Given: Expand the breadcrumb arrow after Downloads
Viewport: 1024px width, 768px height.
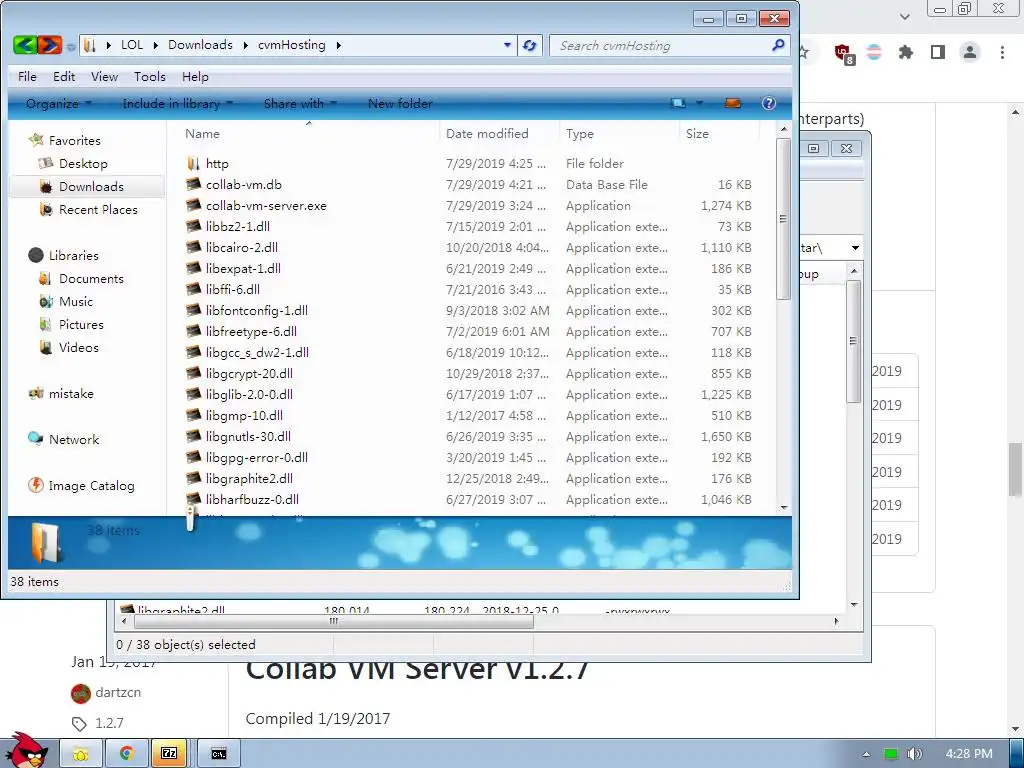Looking at the screenshot, I should (x=246, y=45).
